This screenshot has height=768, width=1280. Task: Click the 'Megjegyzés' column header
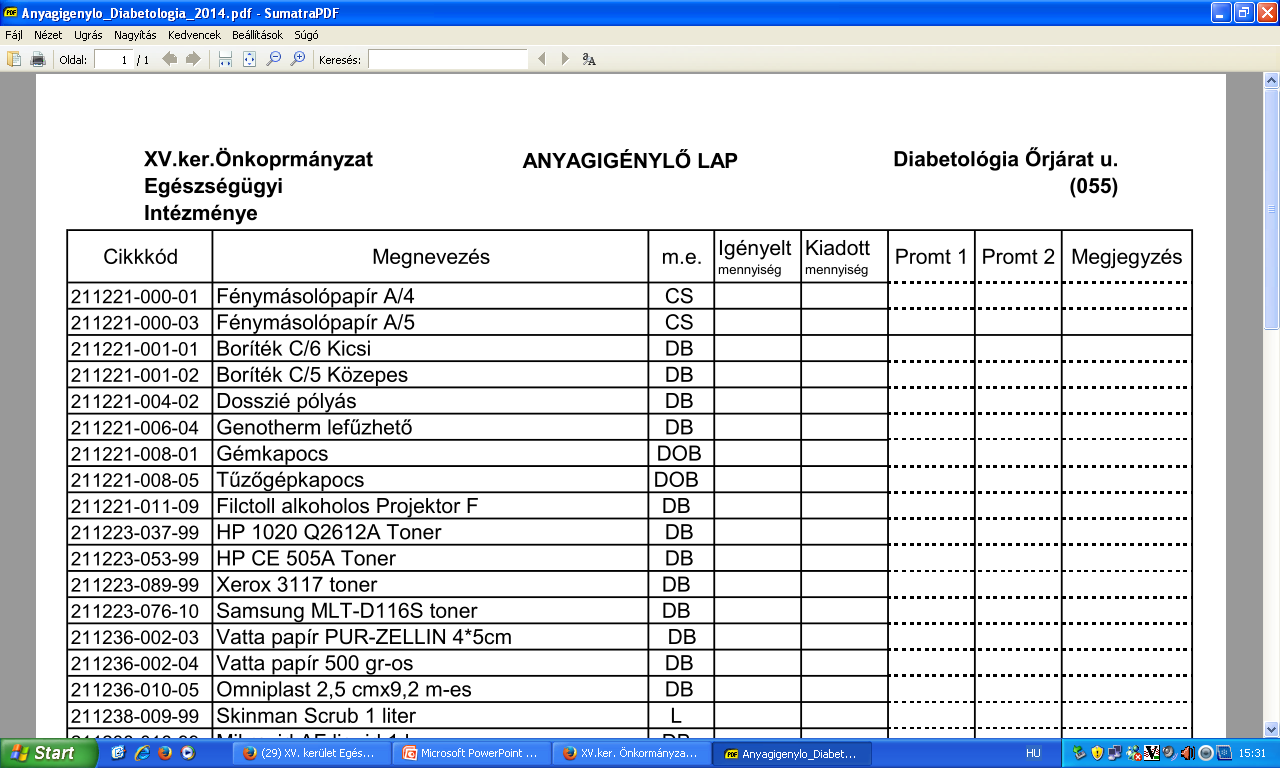tap(1127, 257)
